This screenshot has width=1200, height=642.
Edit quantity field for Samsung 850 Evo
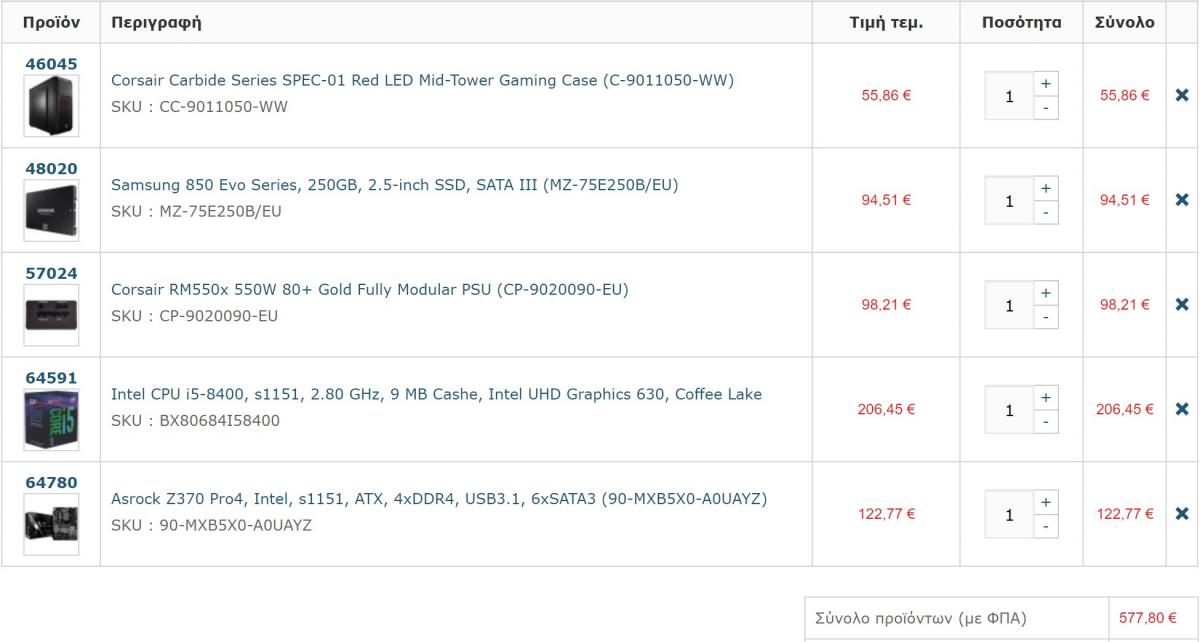1010,200
